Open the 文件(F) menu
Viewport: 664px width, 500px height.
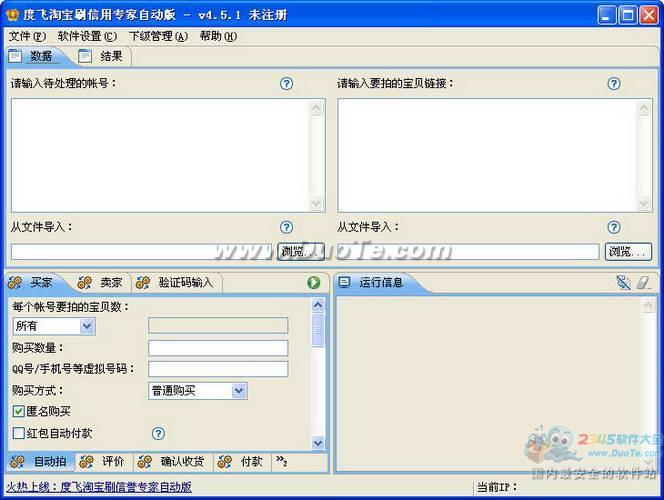point(27,36)
